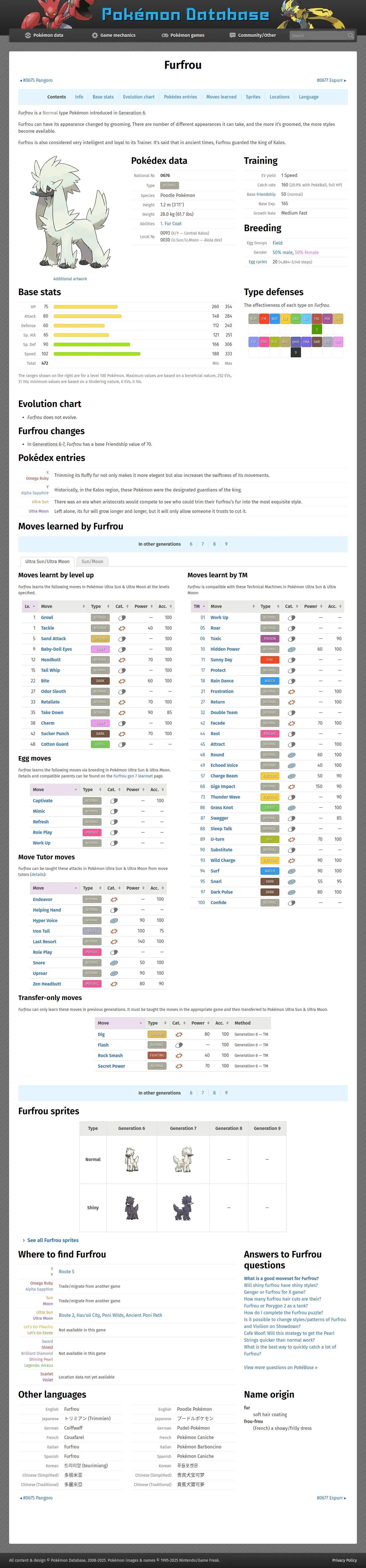Click the physical category icon in the Iron Tail row

(x=114, y=931)
